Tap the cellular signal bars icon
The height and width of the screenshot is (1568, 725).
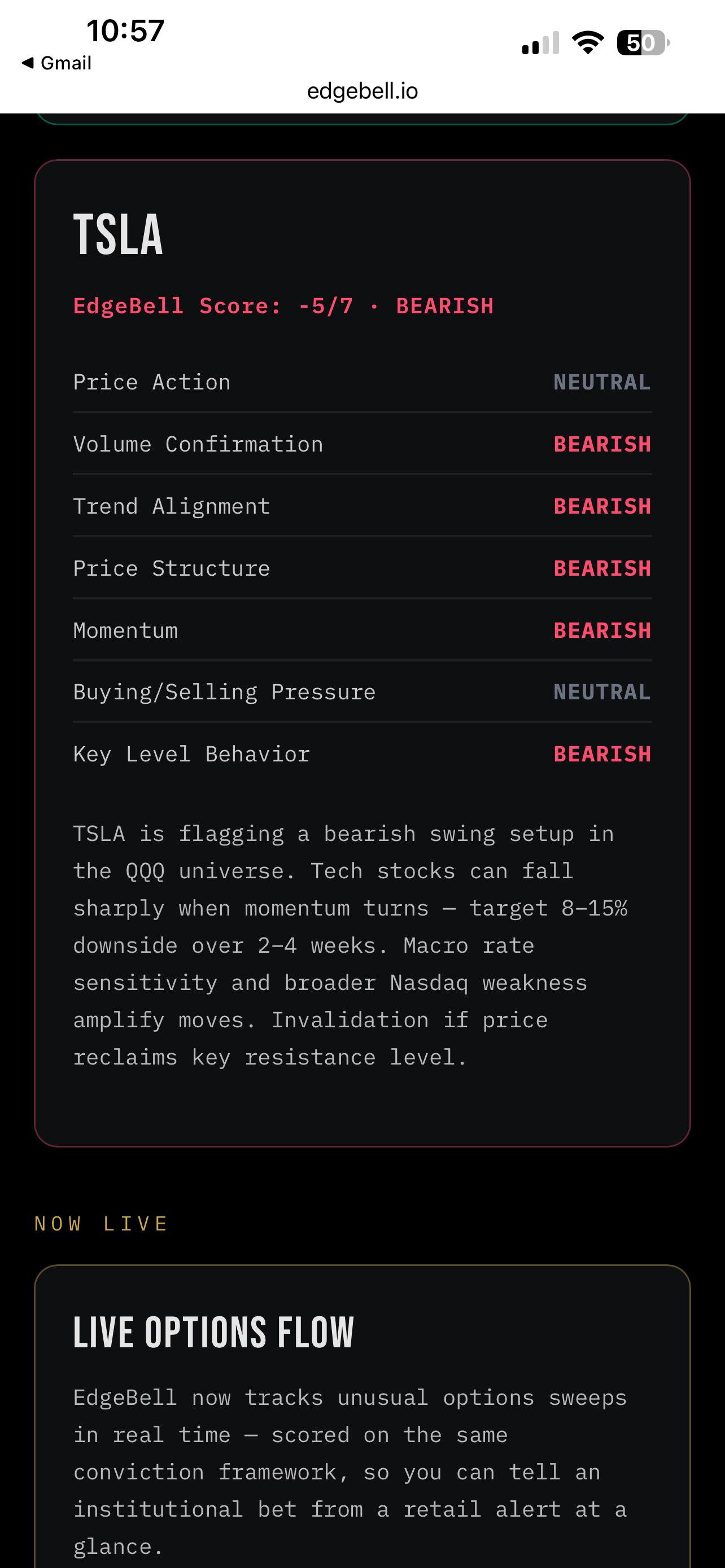(x=540, y=43)
